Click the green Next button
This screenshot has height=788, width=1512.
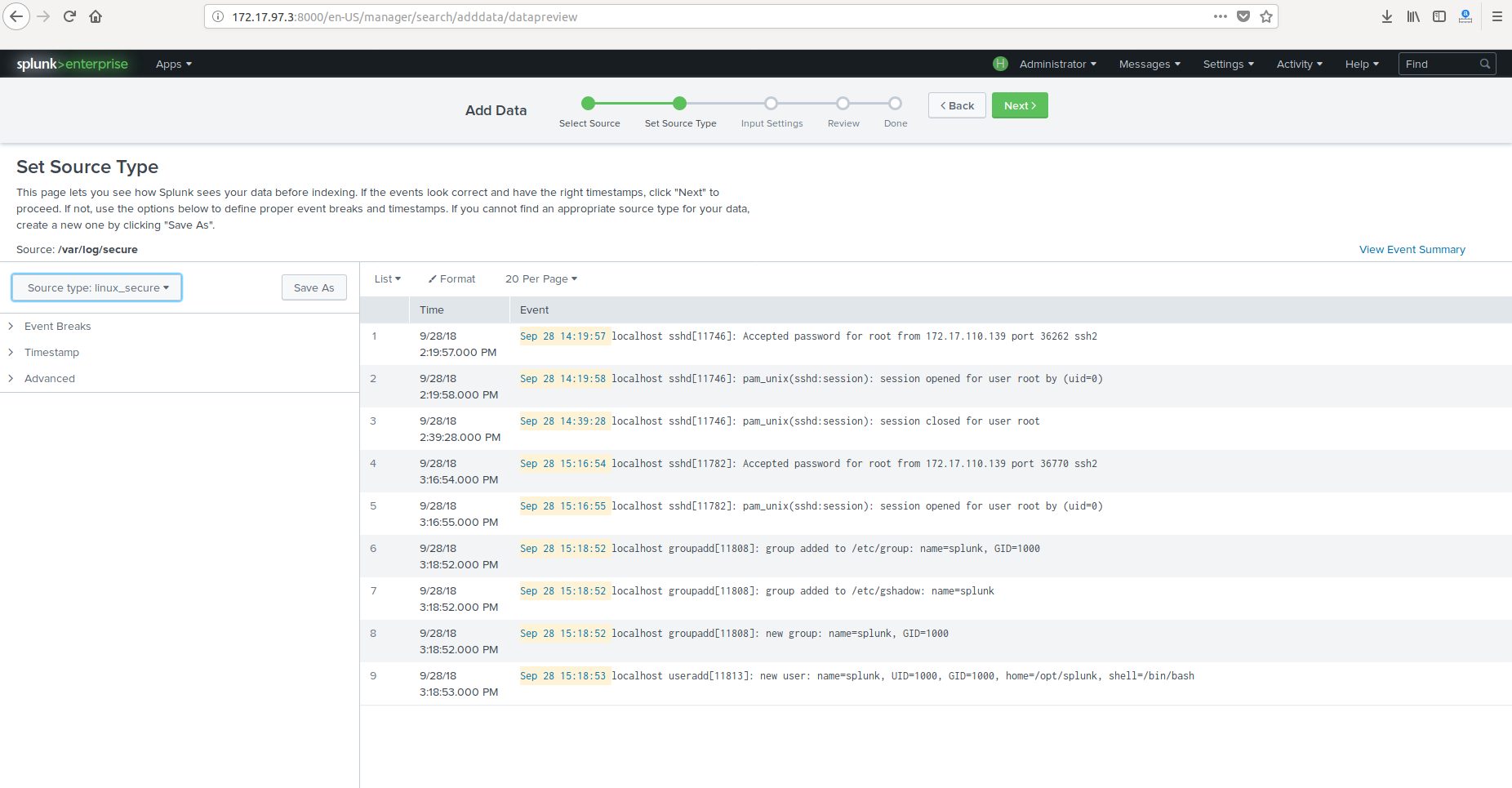(1019, 105)
